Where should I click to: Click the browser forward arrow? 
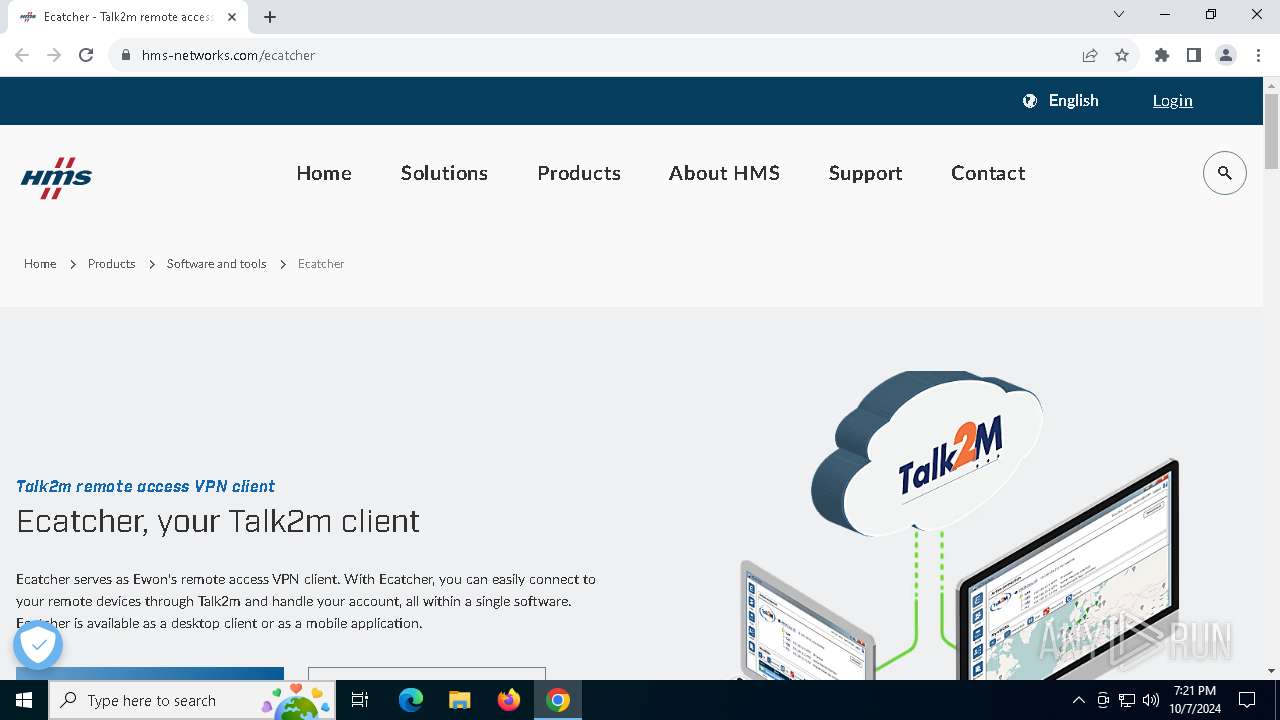[54, 55]
